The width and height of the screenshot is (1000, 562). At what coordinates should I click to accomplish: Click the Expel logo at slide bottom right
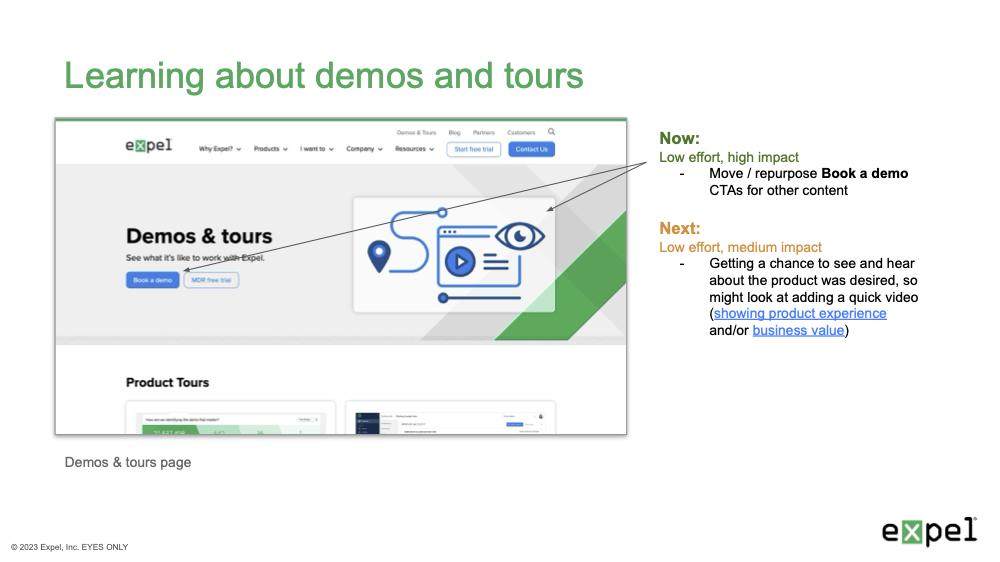click(x=929, y=531)
